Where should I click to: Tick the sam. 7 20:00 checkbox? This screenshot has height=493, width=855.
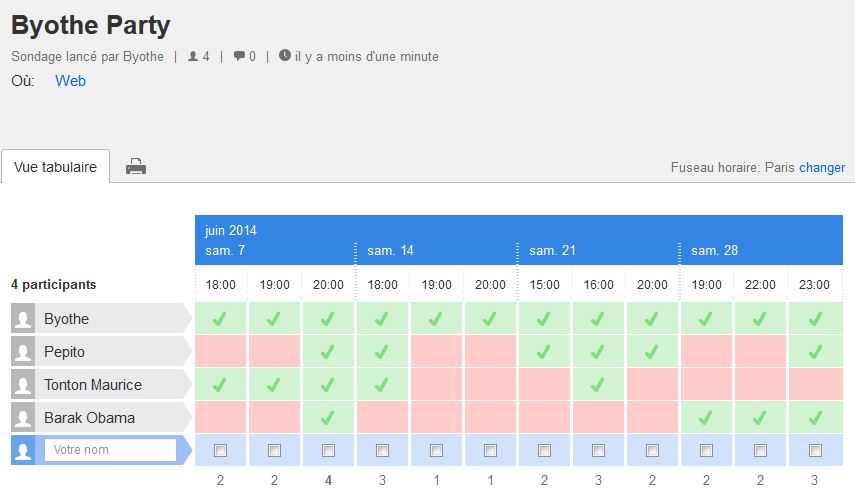329,451
